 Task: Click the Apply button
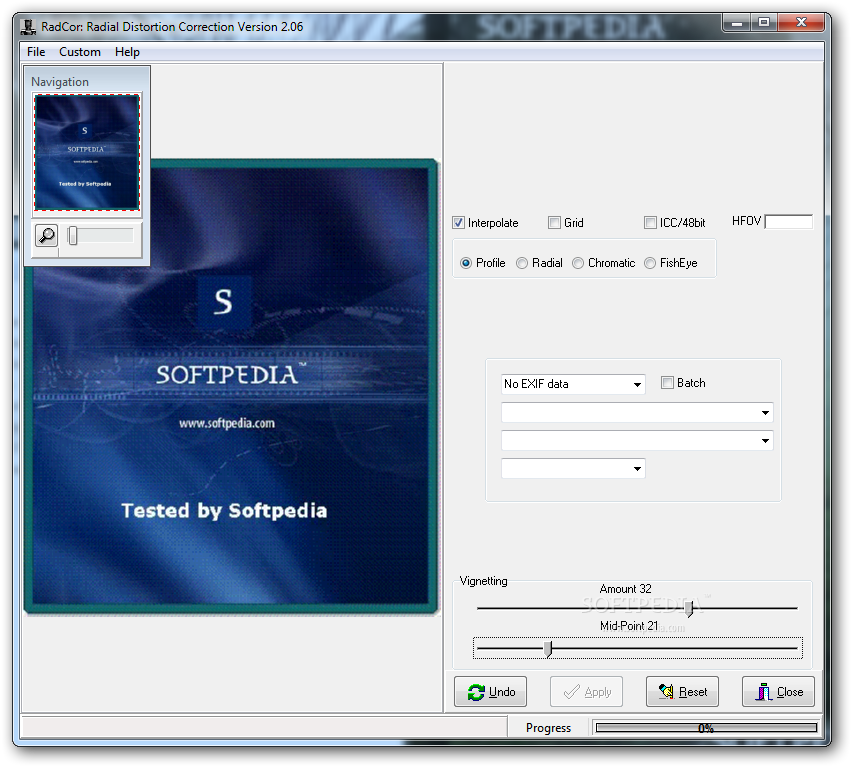(x=586, y=691)
